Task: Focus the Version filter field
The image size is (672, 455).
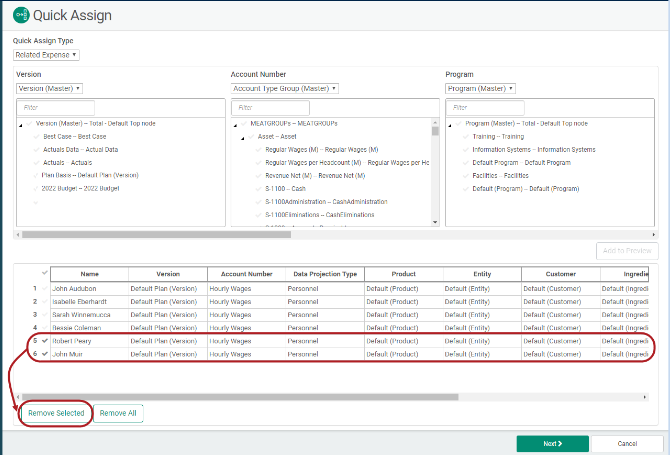Action: coord(56,108)
